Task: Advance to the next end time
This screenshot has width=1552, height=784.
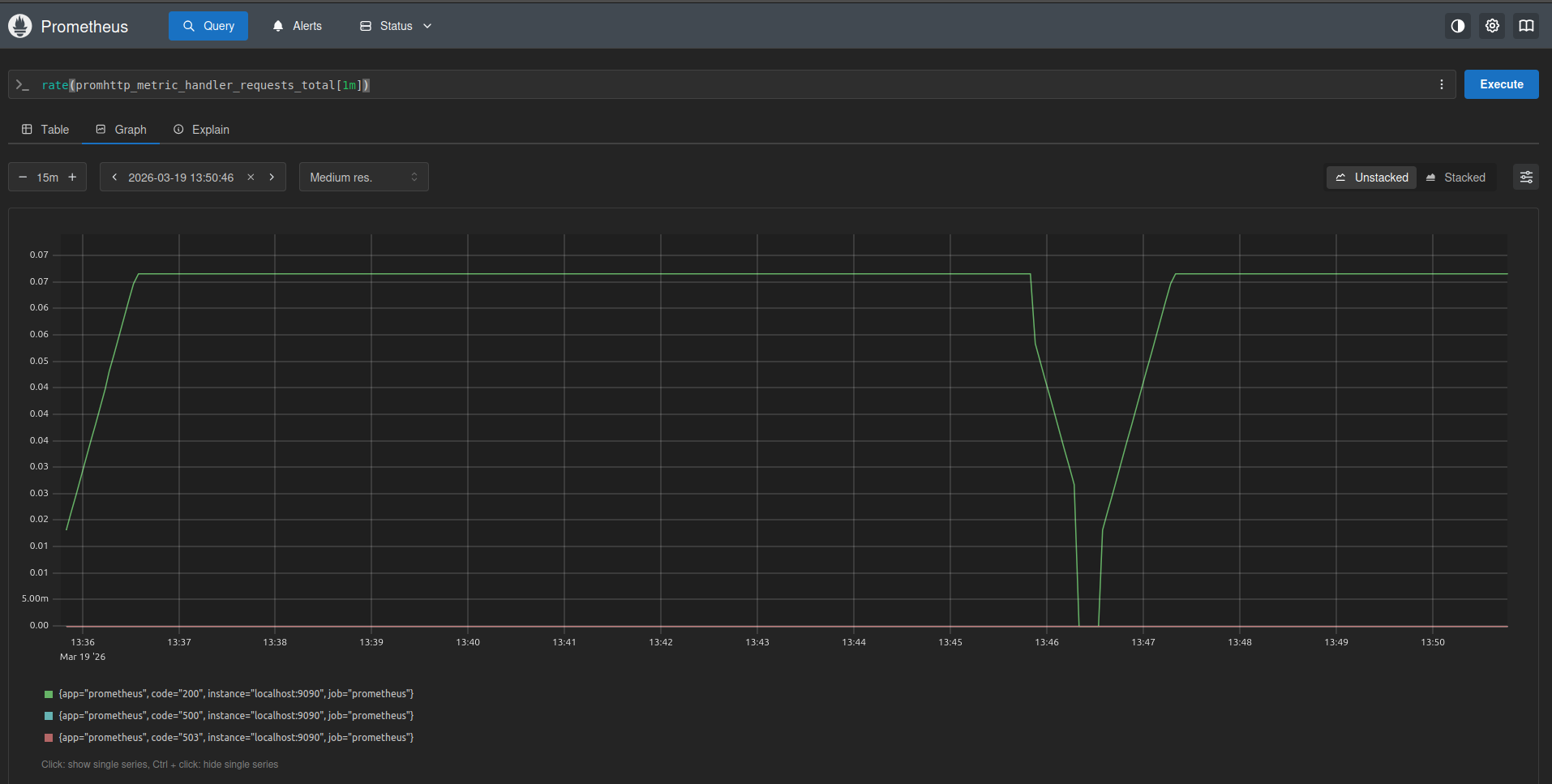Action: tap(272, 178)
